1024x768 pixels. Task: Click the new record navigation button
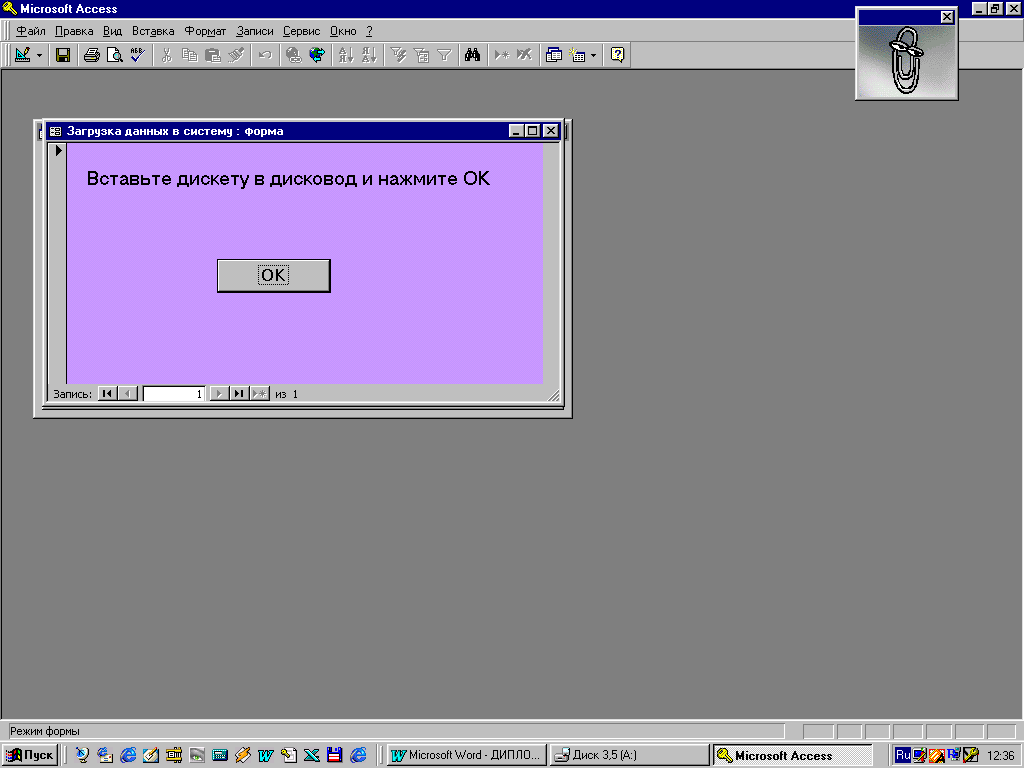tap(260, 394)
